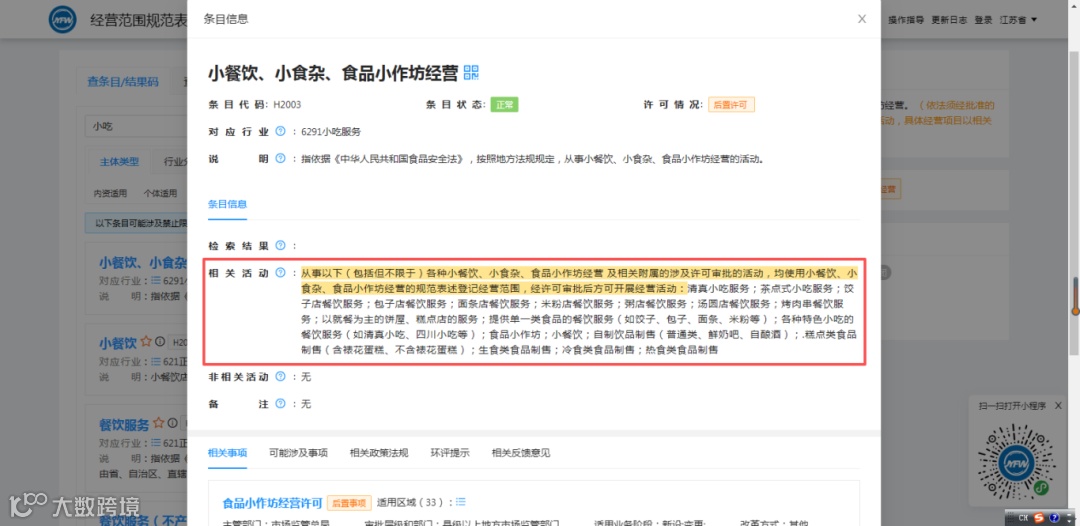The height and width of the screenshot is (526, 1080).
Task: Favorite the 餐饮服务 result with the star
Action: point(158,423)
